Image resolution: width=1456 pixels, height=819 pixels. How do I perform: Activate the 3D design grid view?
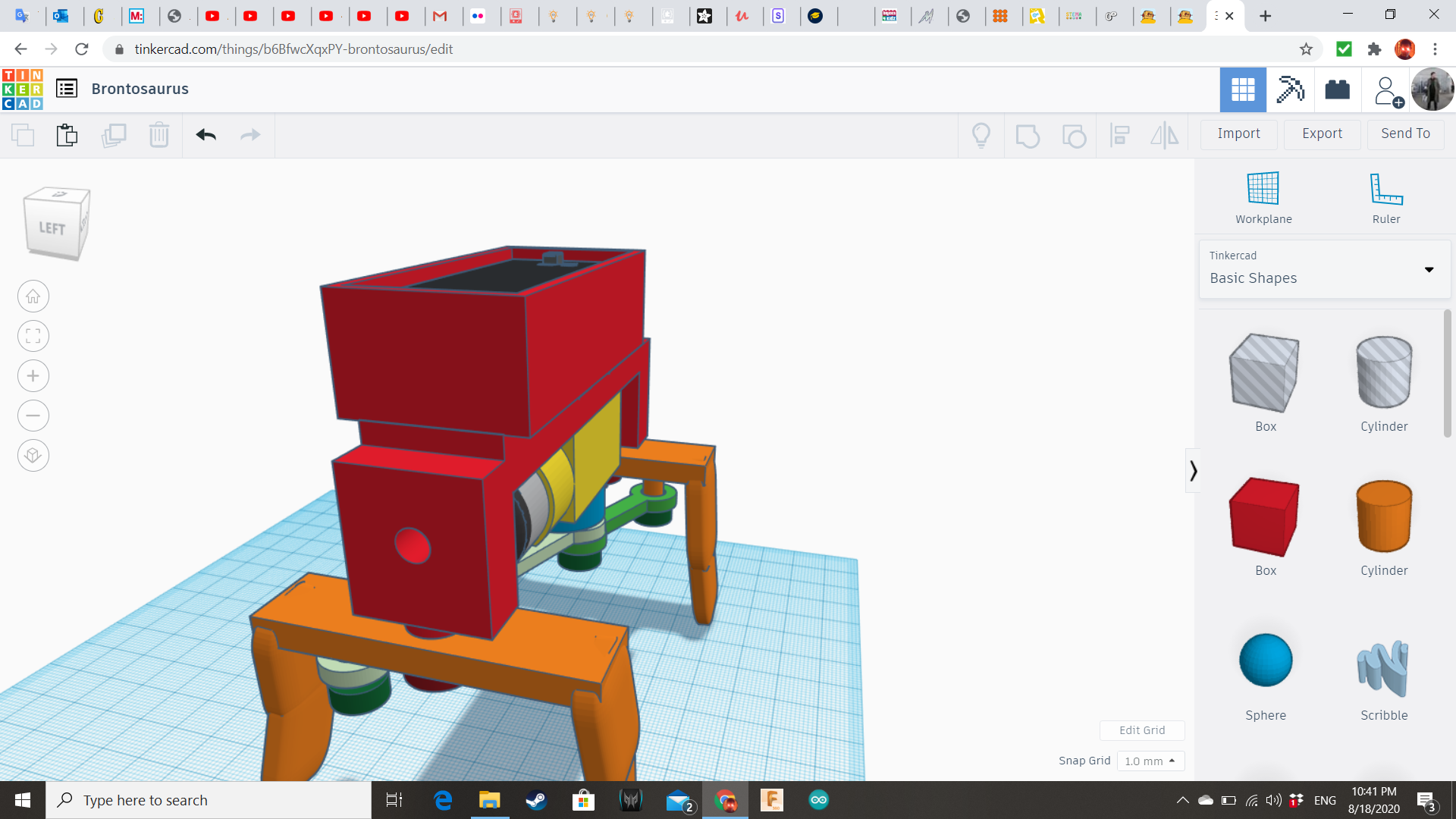click(1243, 89)
